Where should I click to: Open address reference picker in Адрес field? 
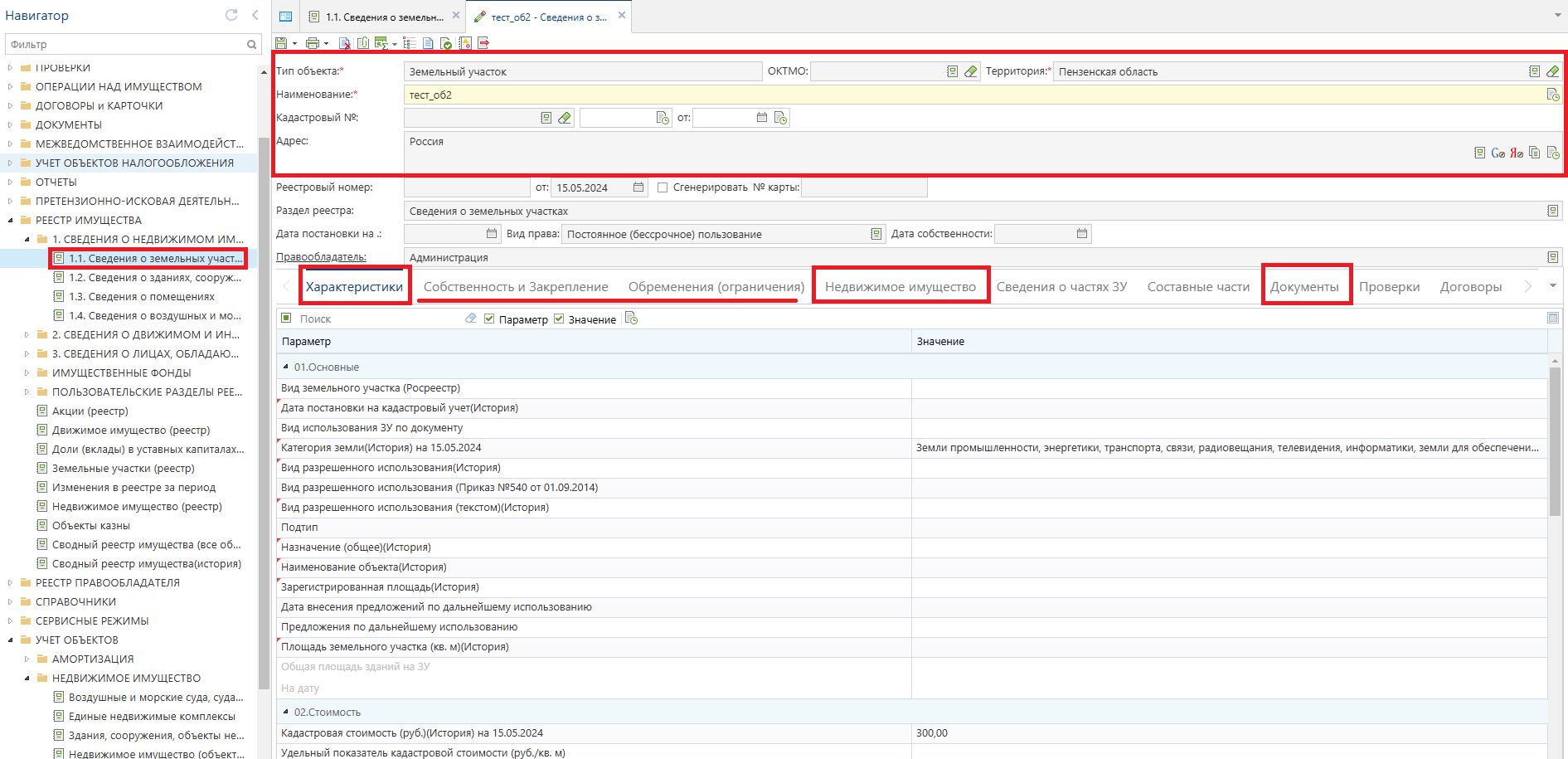(x=1479, y=153)
